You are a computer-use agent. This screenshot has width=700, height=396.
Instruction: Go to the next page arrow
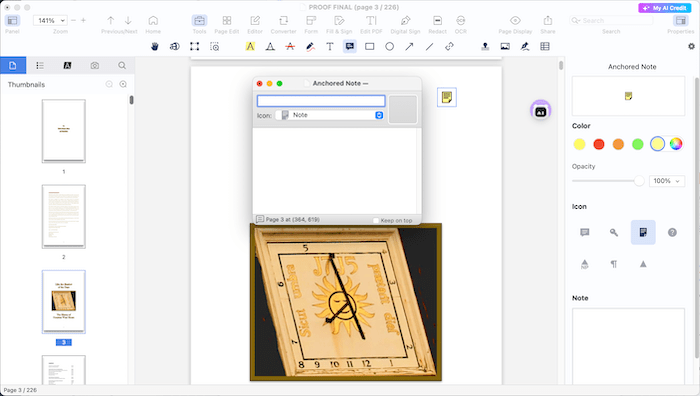click(x=128, y=21)
